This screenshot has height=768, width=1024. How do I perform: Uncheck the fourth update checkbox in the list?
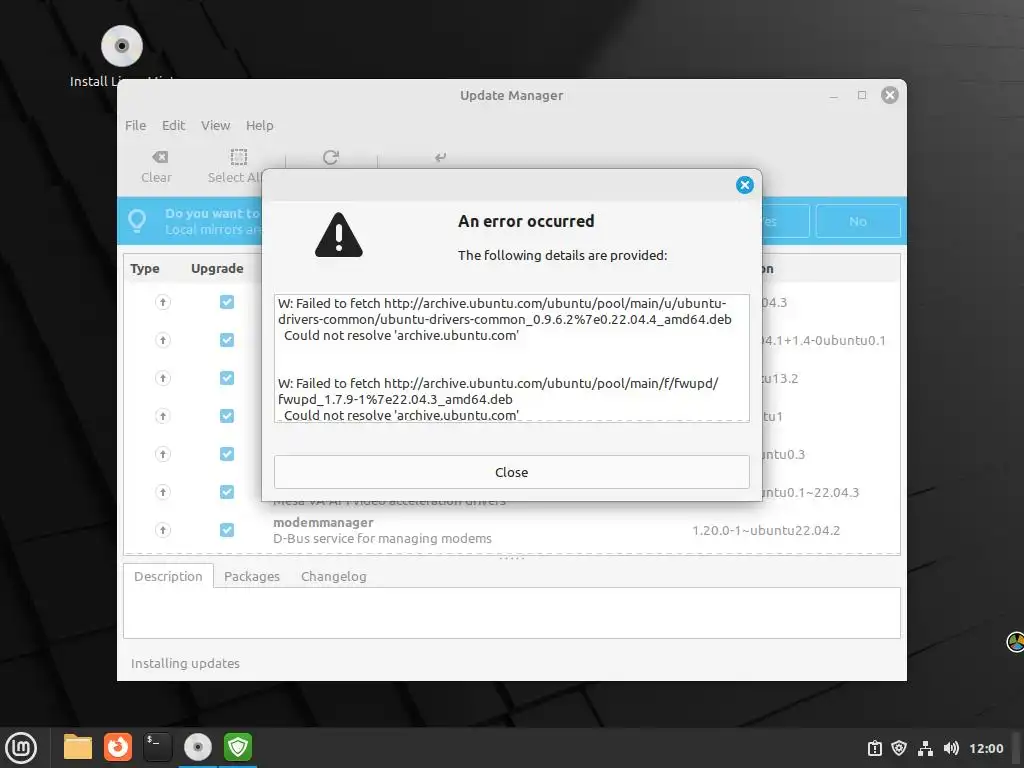pos(227,416)
